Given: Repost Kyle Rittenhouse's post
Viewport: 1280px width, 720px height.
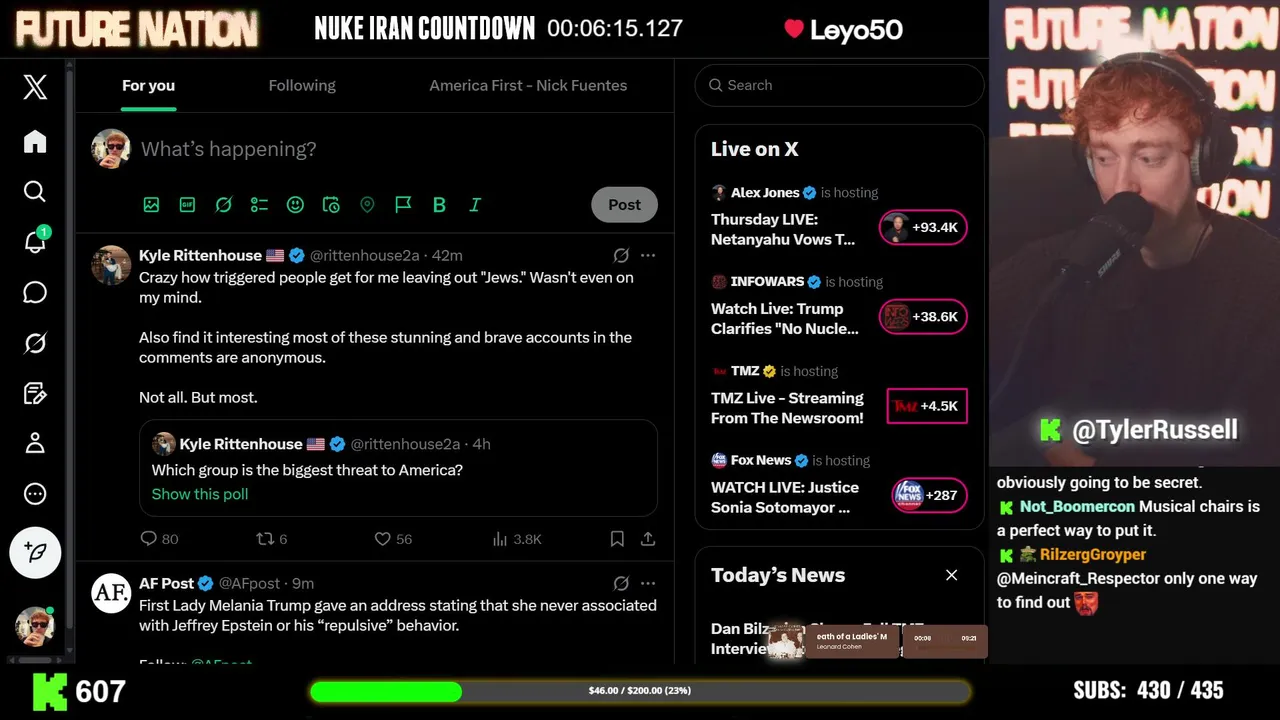Looking at the screenshot, I should pyautogui.click(x=271, y=539).
